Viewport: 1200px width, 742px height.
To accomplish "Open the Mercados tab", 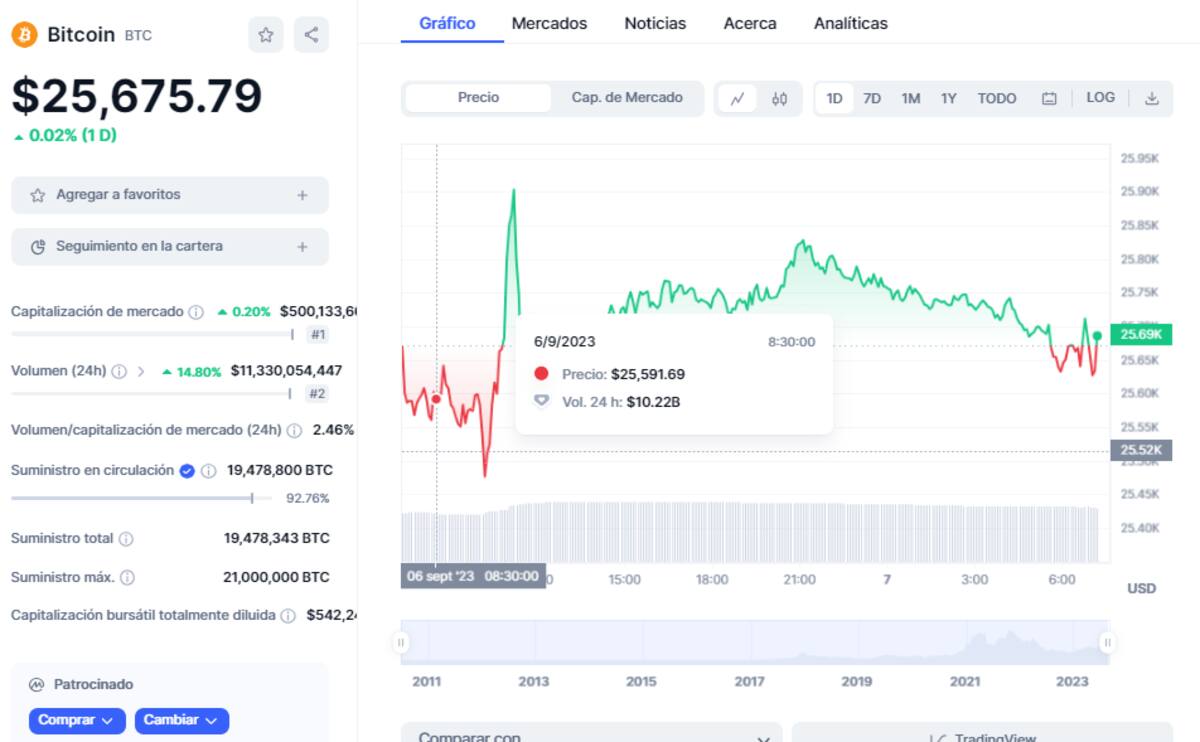I will click(549, 23).
